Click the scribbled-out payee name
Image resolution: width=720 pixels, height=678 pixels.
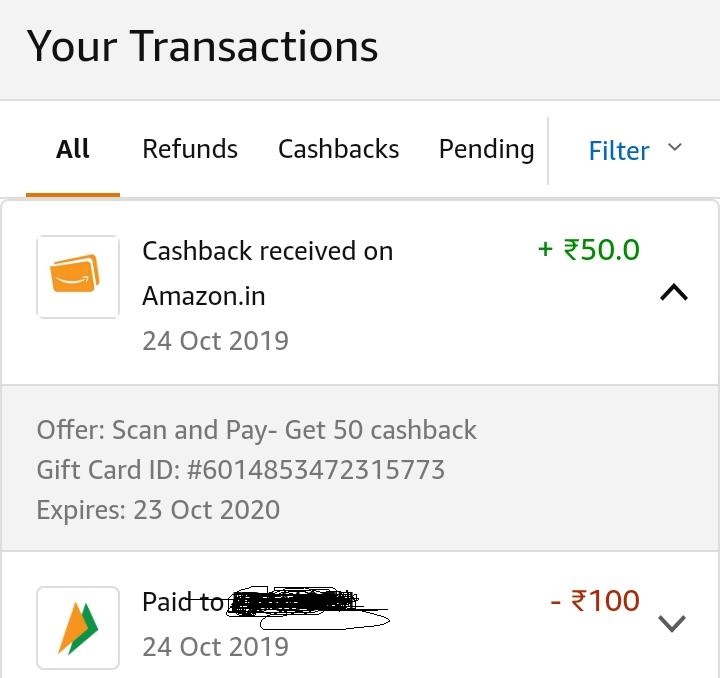coord(308,607)
